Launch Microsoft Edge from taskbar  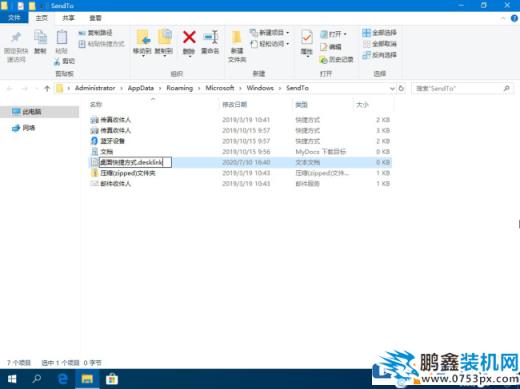(62, 379)
